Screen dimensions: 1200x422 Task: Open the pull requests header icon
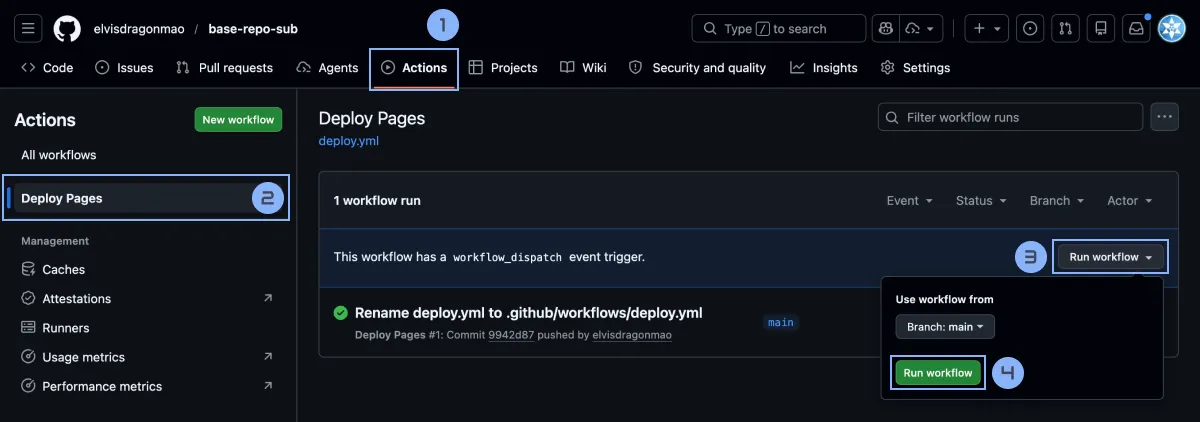coord(1066,29)
